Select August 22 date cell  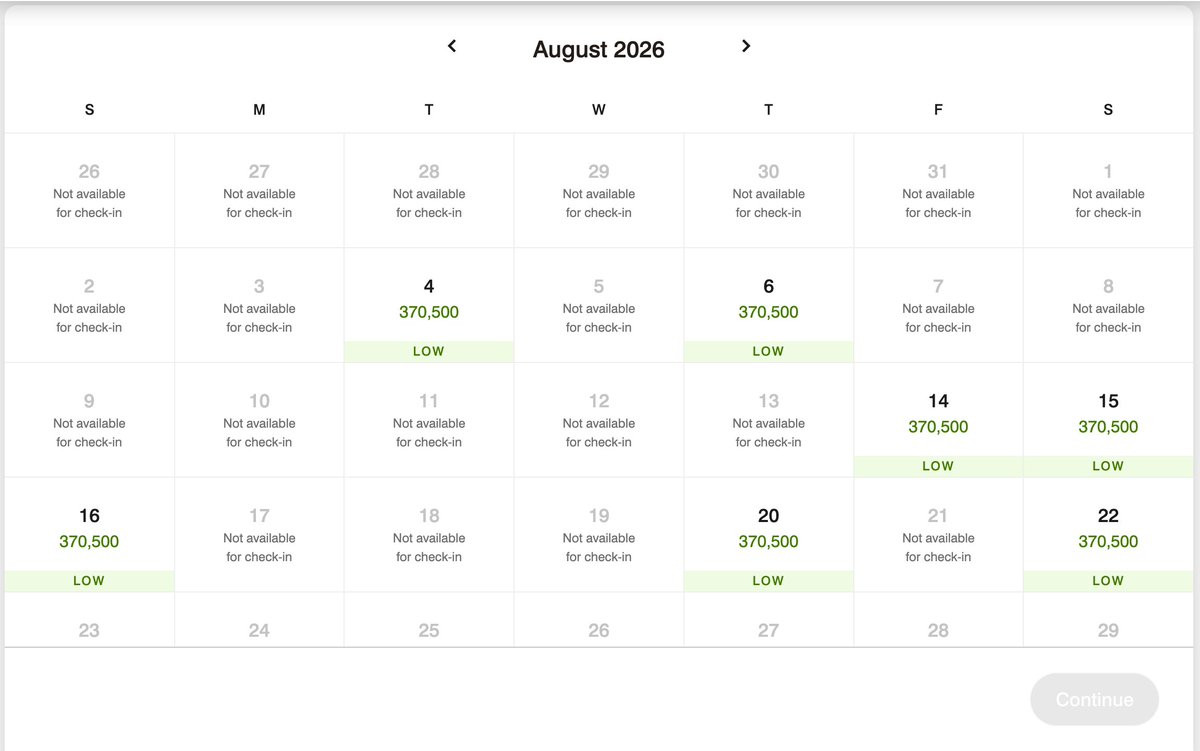[x=1108, y=535]
